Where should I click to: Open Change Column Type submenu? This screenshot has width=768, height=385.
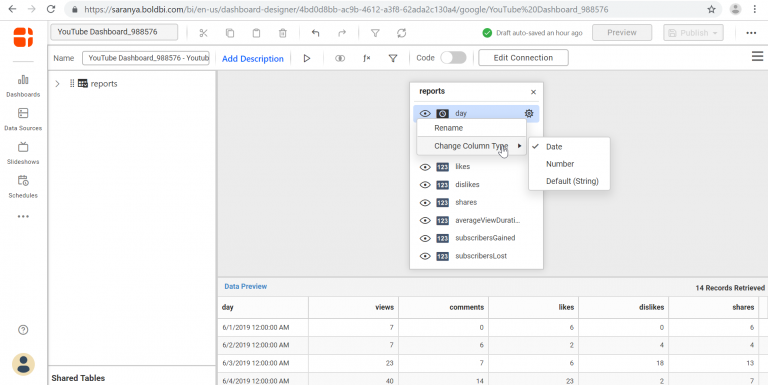[x=471, y=146]
